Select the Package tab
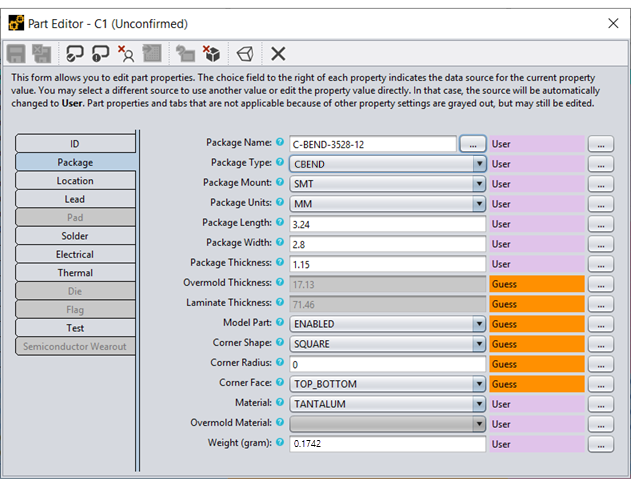Image resolution: width=631 pixels, height=498 pixels. (x=76, y=162)
